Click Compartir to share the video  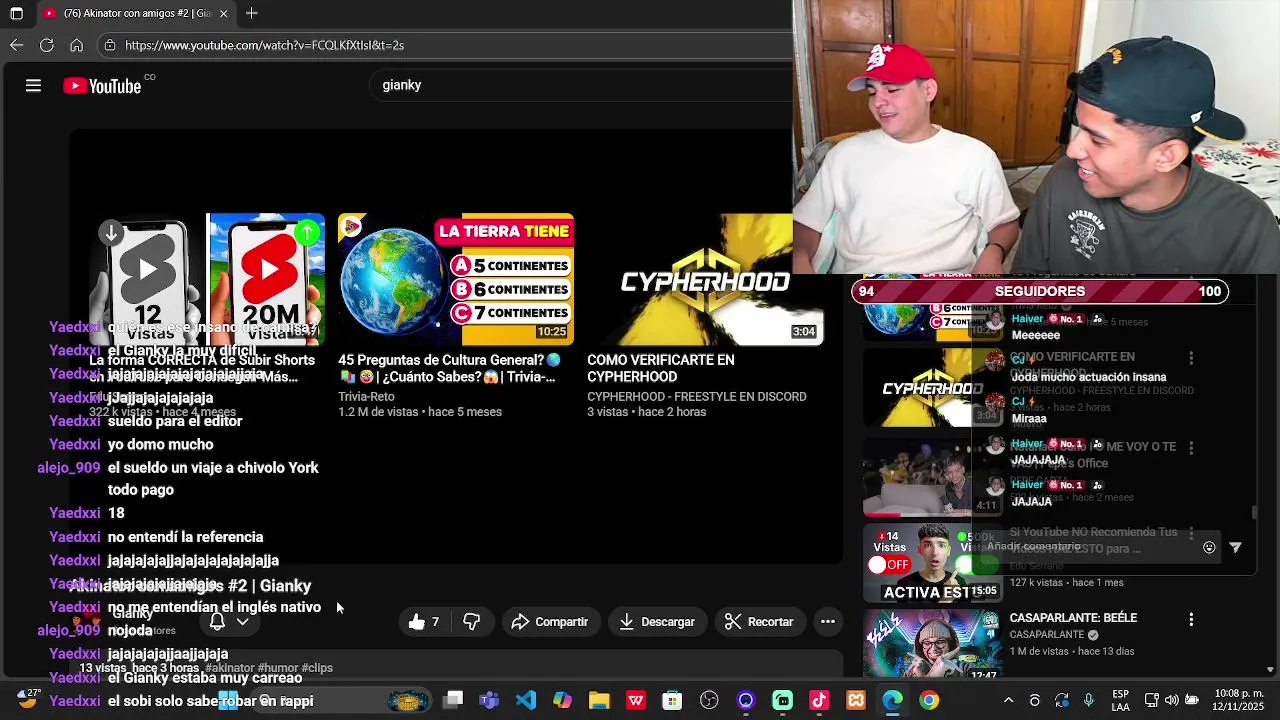point(550,622)
